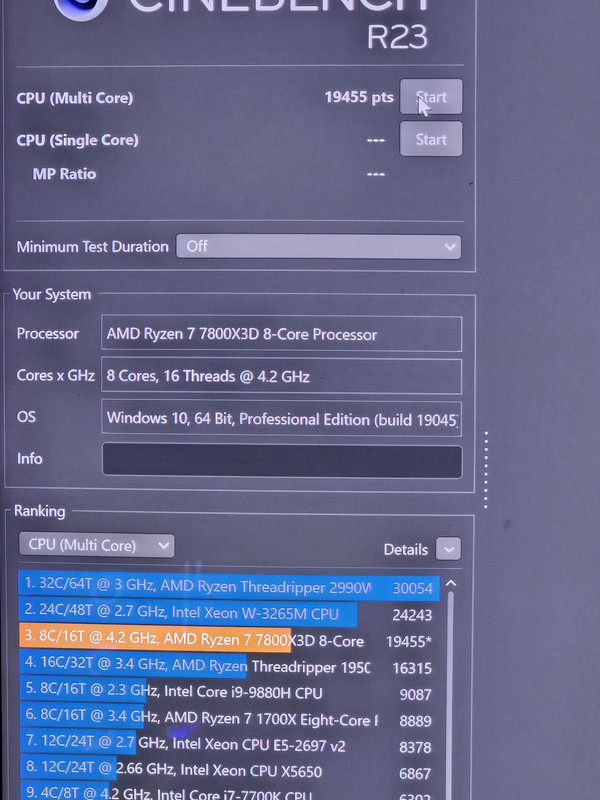Screen dimensions: 600x800
Task: Click the vertical dotted panel splitter handle
Action: click(x=486, y=469)
